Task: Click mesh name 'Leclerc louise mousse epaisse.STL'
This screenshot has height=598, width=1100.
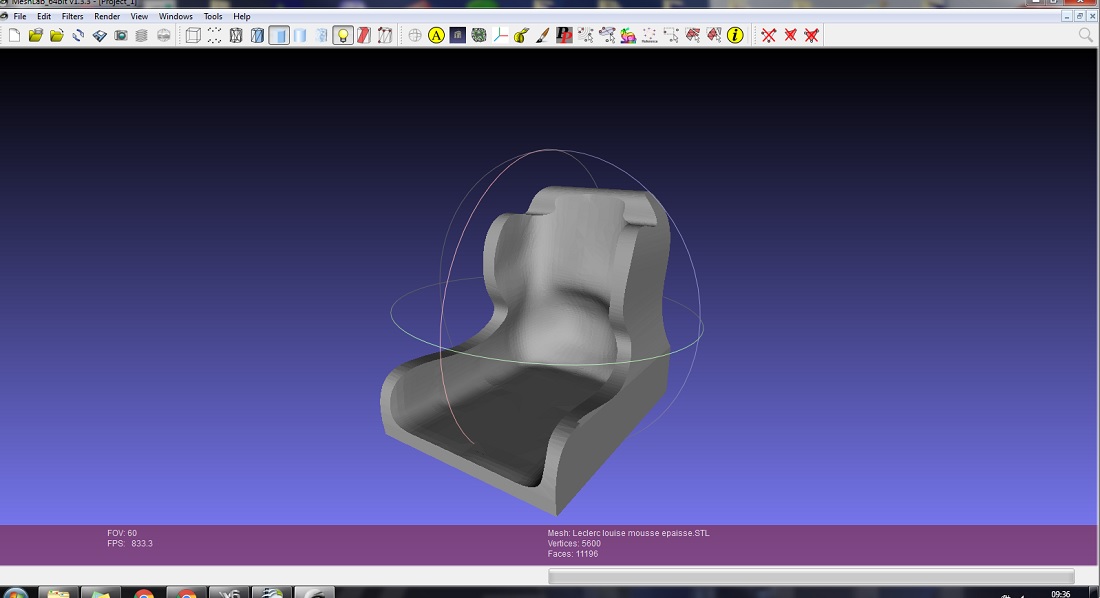Action: (x=628, y=533)
